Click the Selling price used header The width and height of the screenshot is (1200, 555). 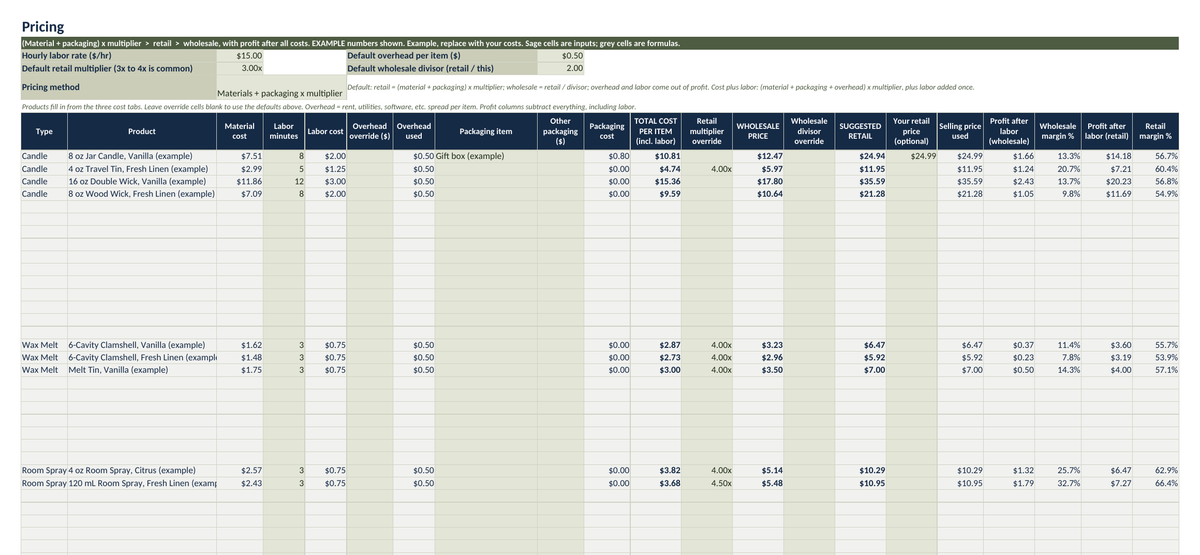[x=960, y=132]
